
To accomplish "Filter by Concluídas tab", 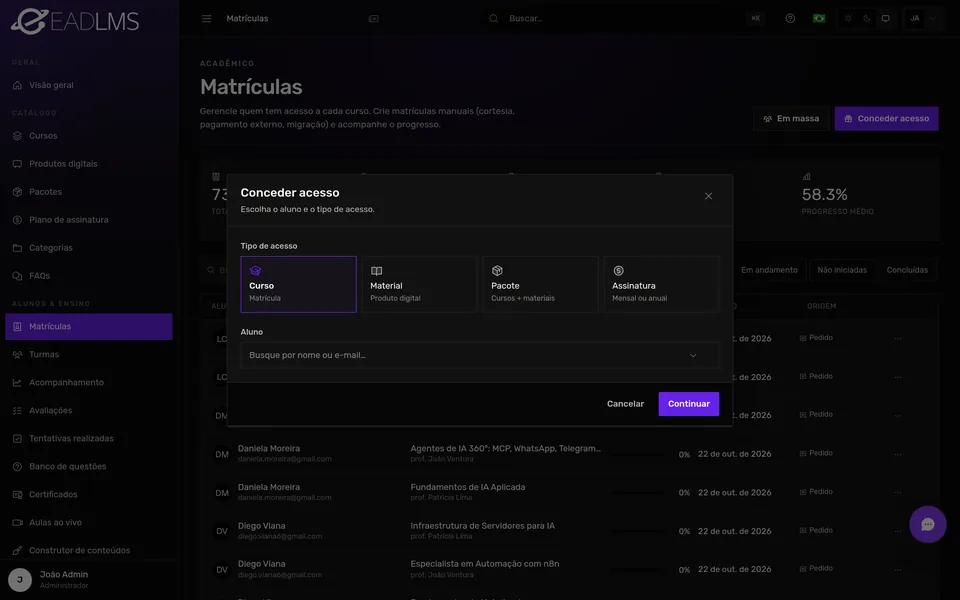I will click(907, 270).
